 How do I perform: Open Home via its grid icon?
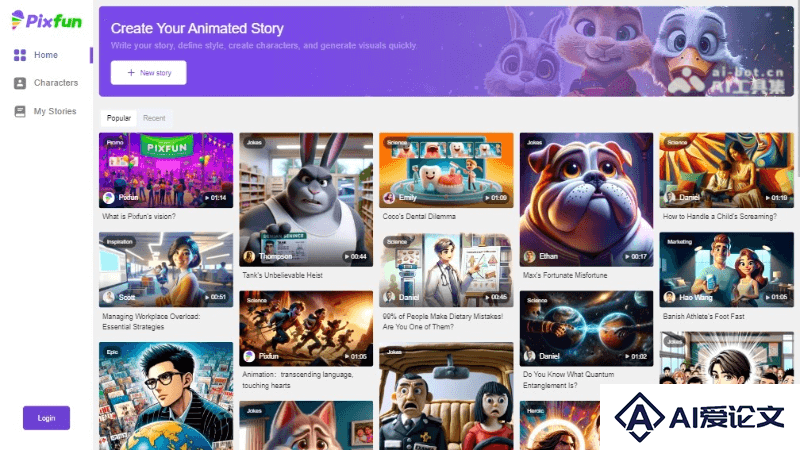(20, 55)
